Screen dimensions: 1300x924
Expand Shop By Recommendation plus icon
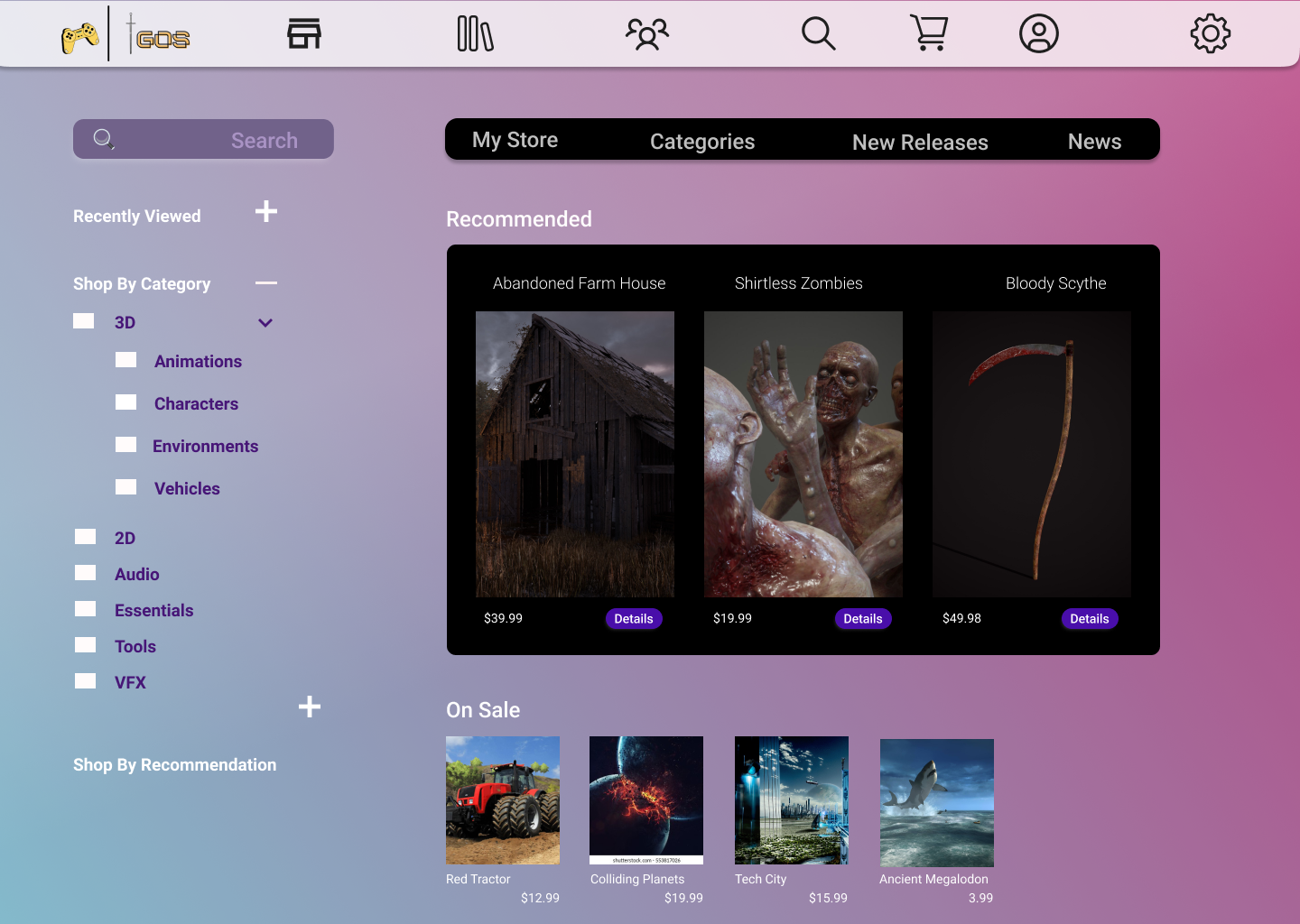pyautogui.click(x=310, y=707)
